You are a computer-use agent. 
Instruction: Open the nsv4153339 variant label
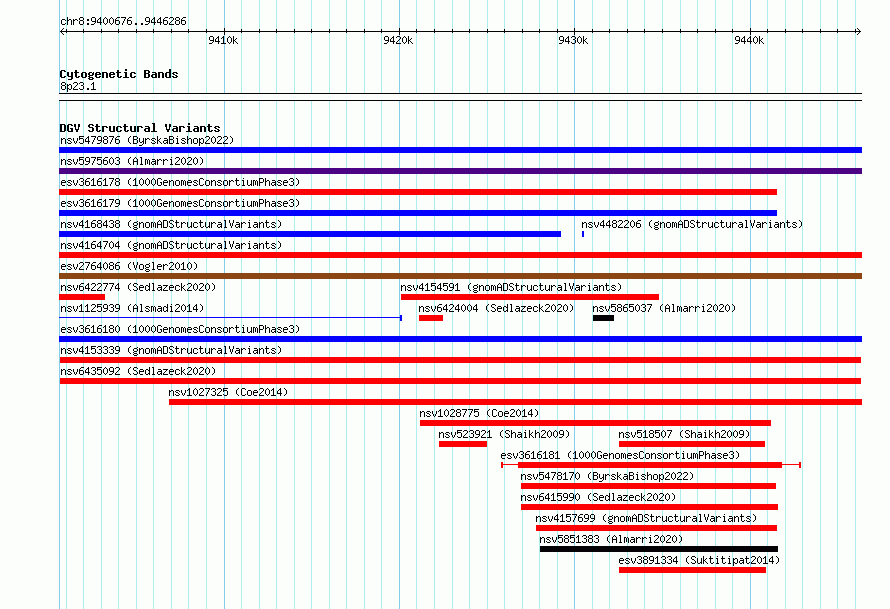[x=171, y=350]
